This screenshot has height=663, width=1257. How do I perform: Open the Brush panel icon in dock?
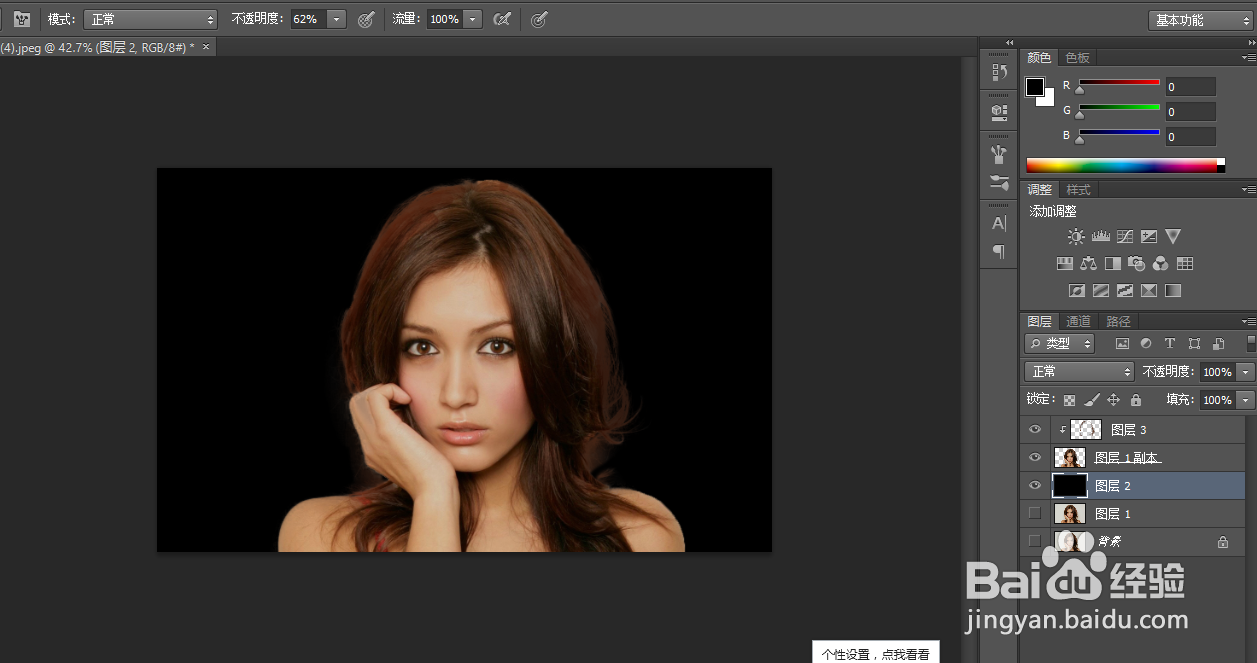[998, 154]
